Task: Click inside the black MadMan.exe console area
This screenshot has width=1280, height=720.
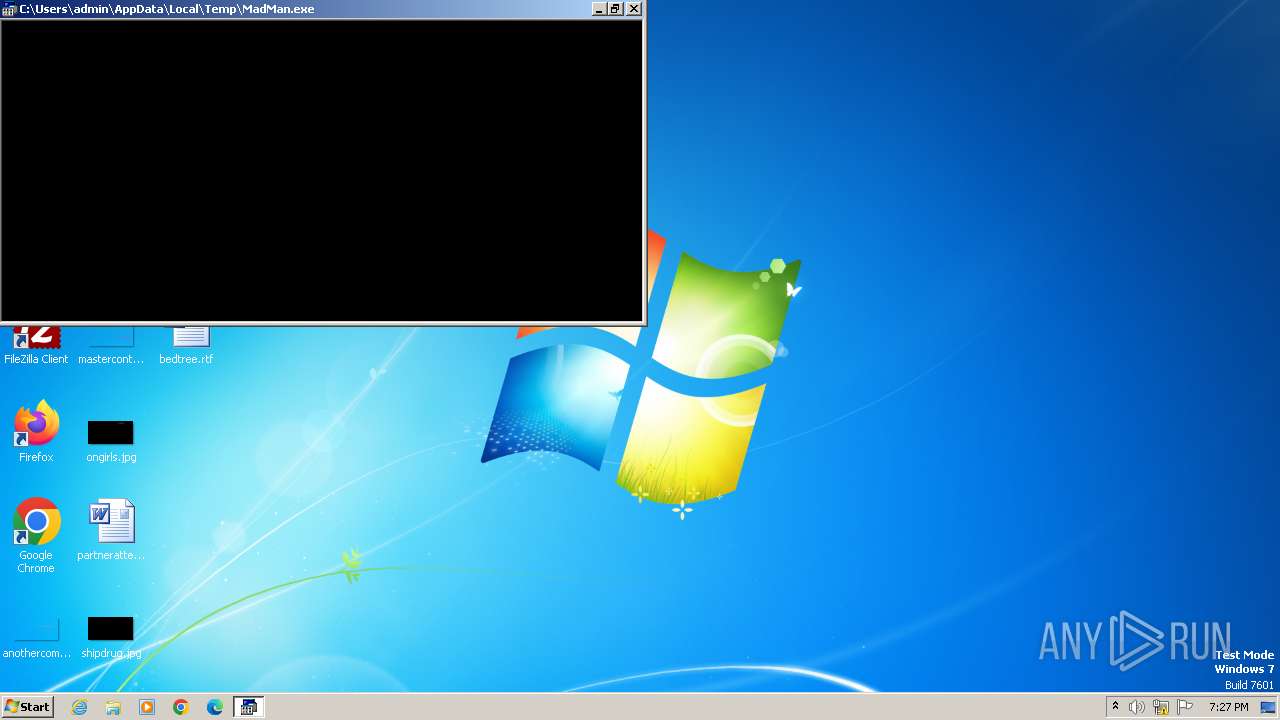Action: [321, 170]
